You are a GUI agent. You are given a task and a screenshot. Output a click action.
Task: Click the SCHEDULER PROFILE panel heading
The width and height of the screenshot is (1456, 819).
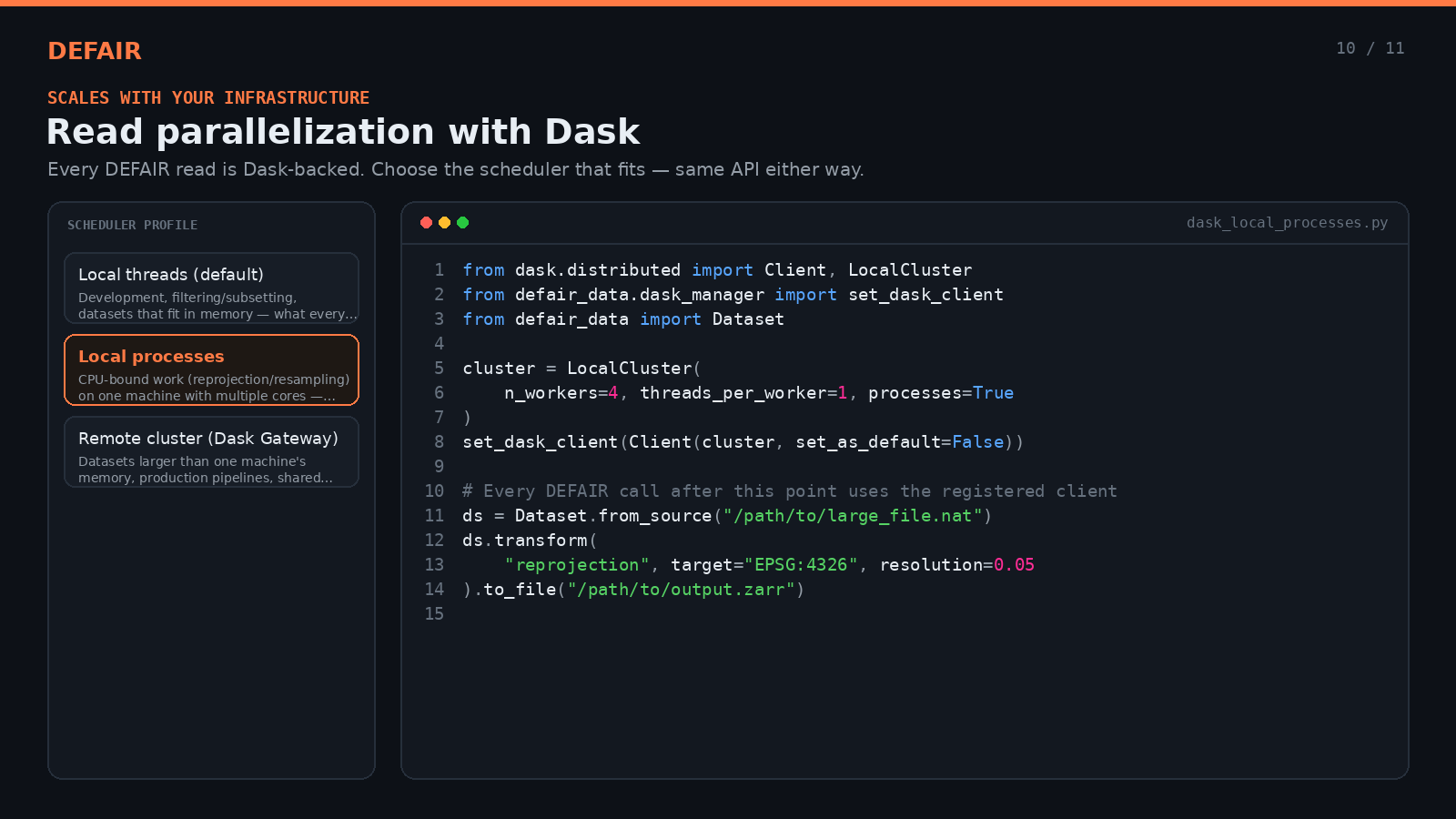click(132, 225)
